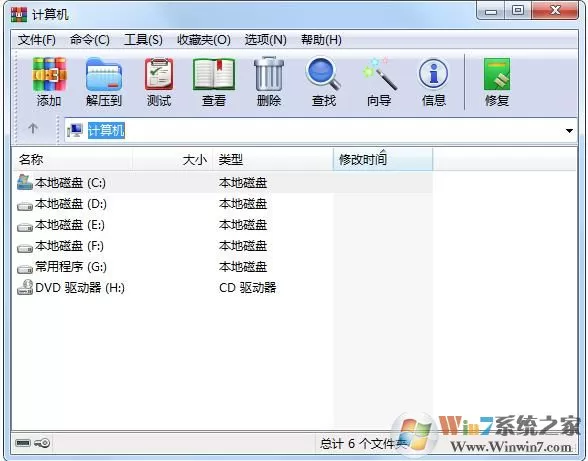Open the 收藏夹(O) menu
588x461 pixels.
(x=204, y=40)
